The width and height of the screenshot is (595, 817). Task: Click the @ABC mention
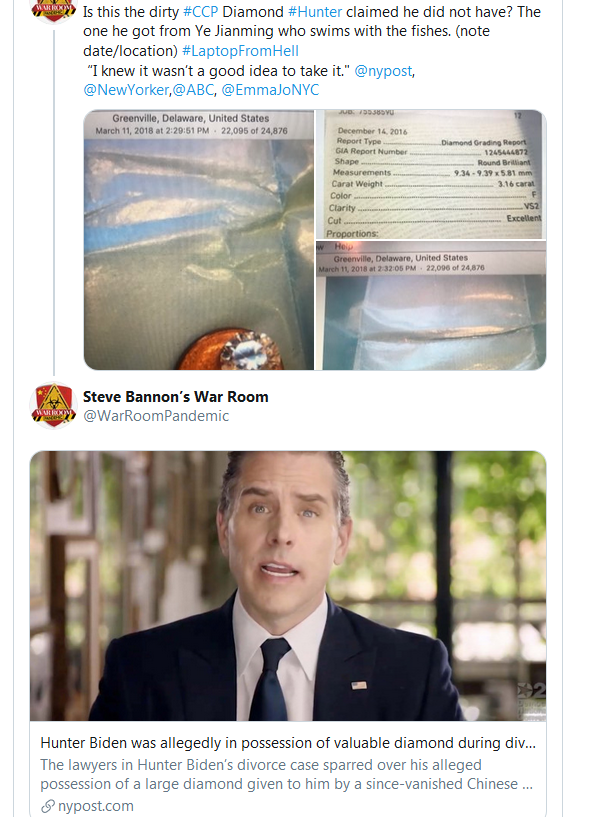pos(193,90)
